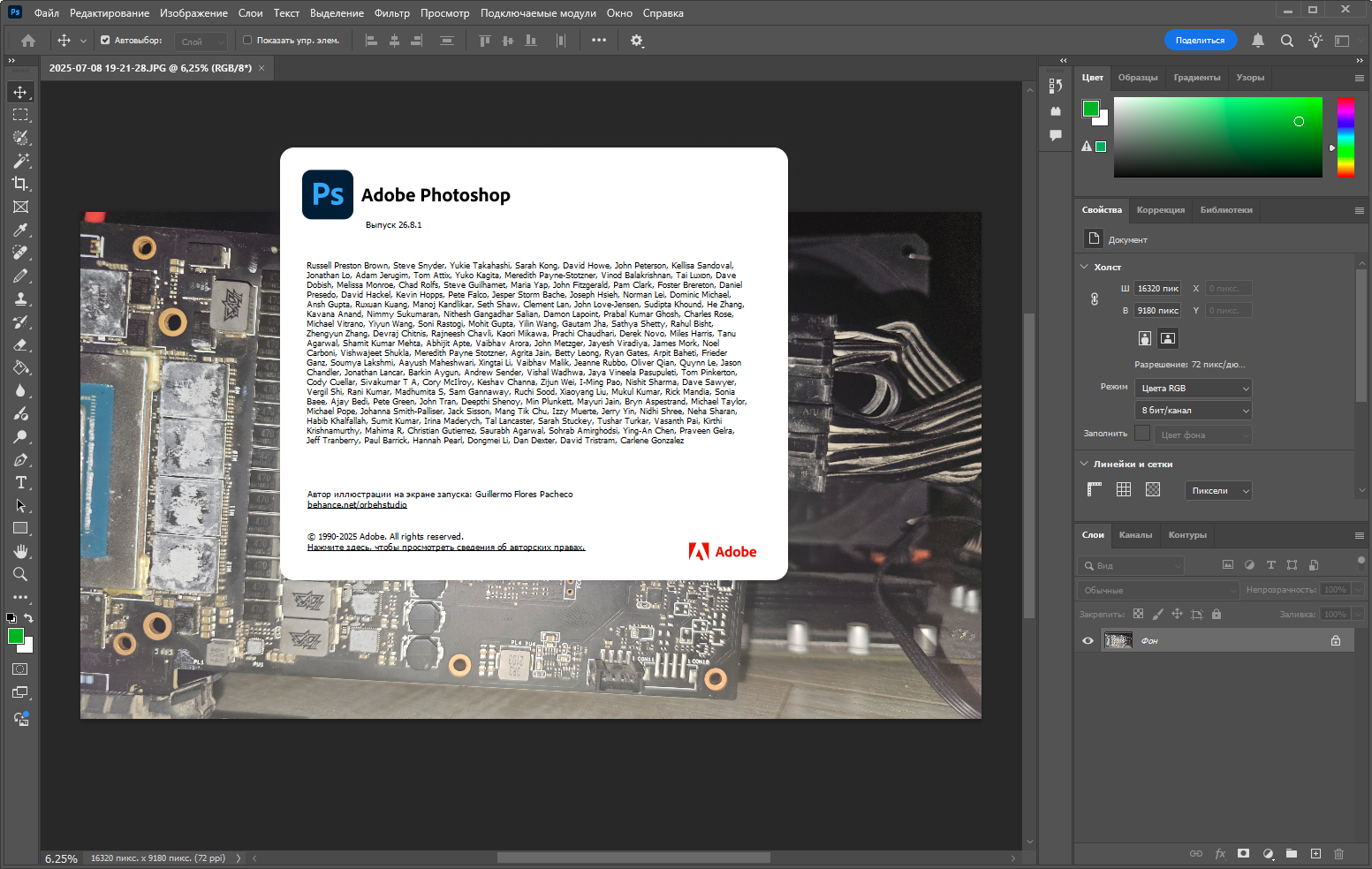Open the Пикселы units dropdown
The height and width of the screenshot is (869, 1372).
(x=1218, y=490)
